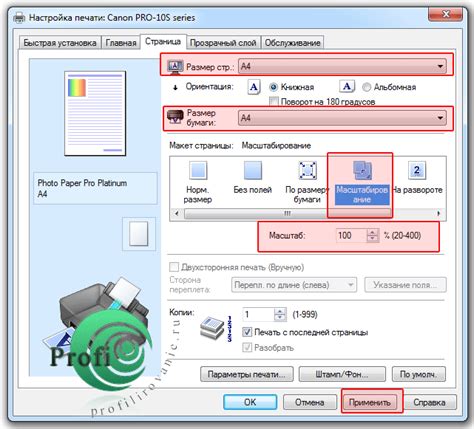Decrease Копии count with down arrow
The image size is (474, 429).
(280, 317)
